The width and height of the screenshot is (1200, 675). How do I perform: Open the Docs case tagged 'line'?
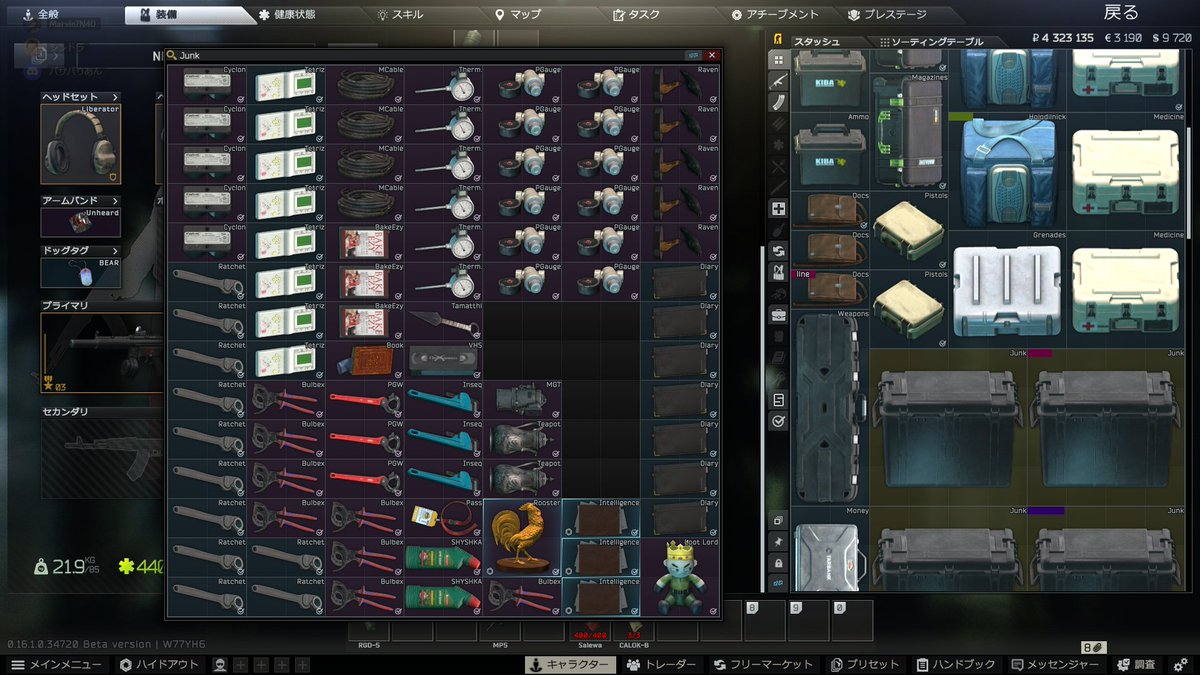(x=830, y=290)
